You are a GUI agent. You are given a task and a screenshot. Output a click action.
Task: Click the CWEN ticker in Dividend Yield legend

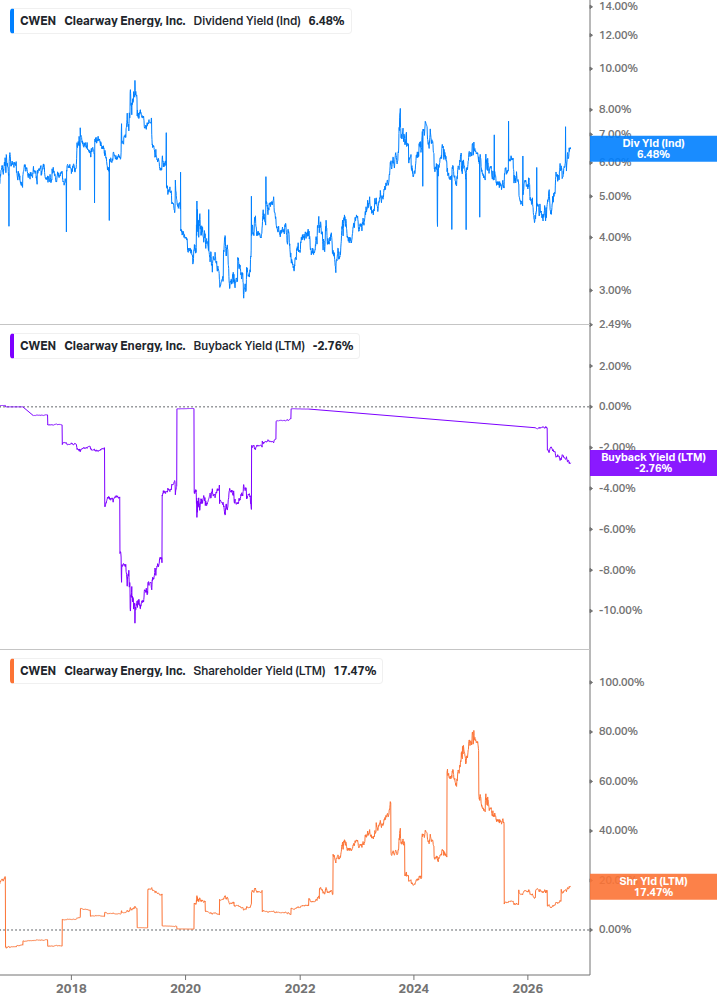[38, 21]
